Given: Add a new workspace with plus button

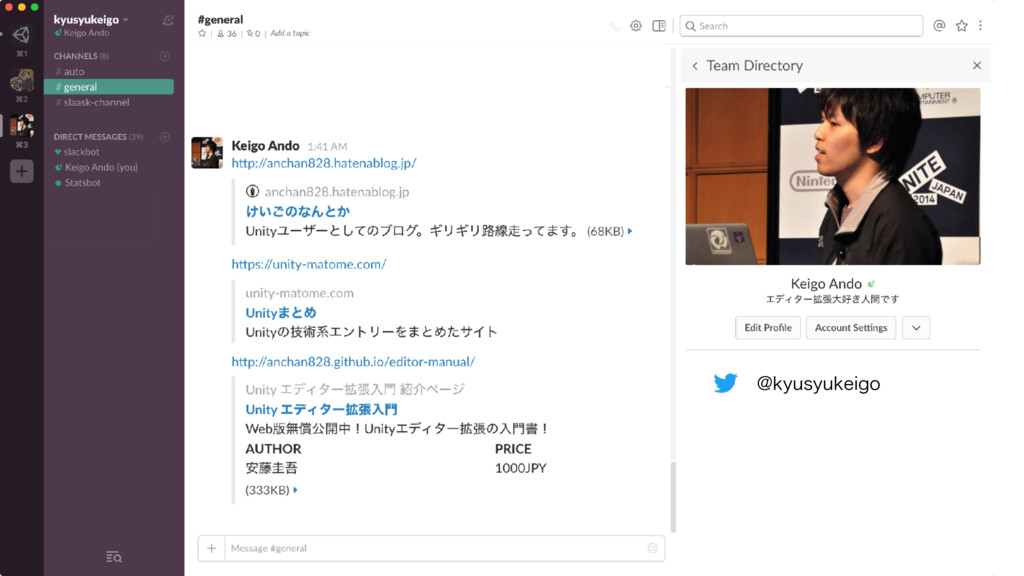Looking at the screenshot, I should (22, 171).
